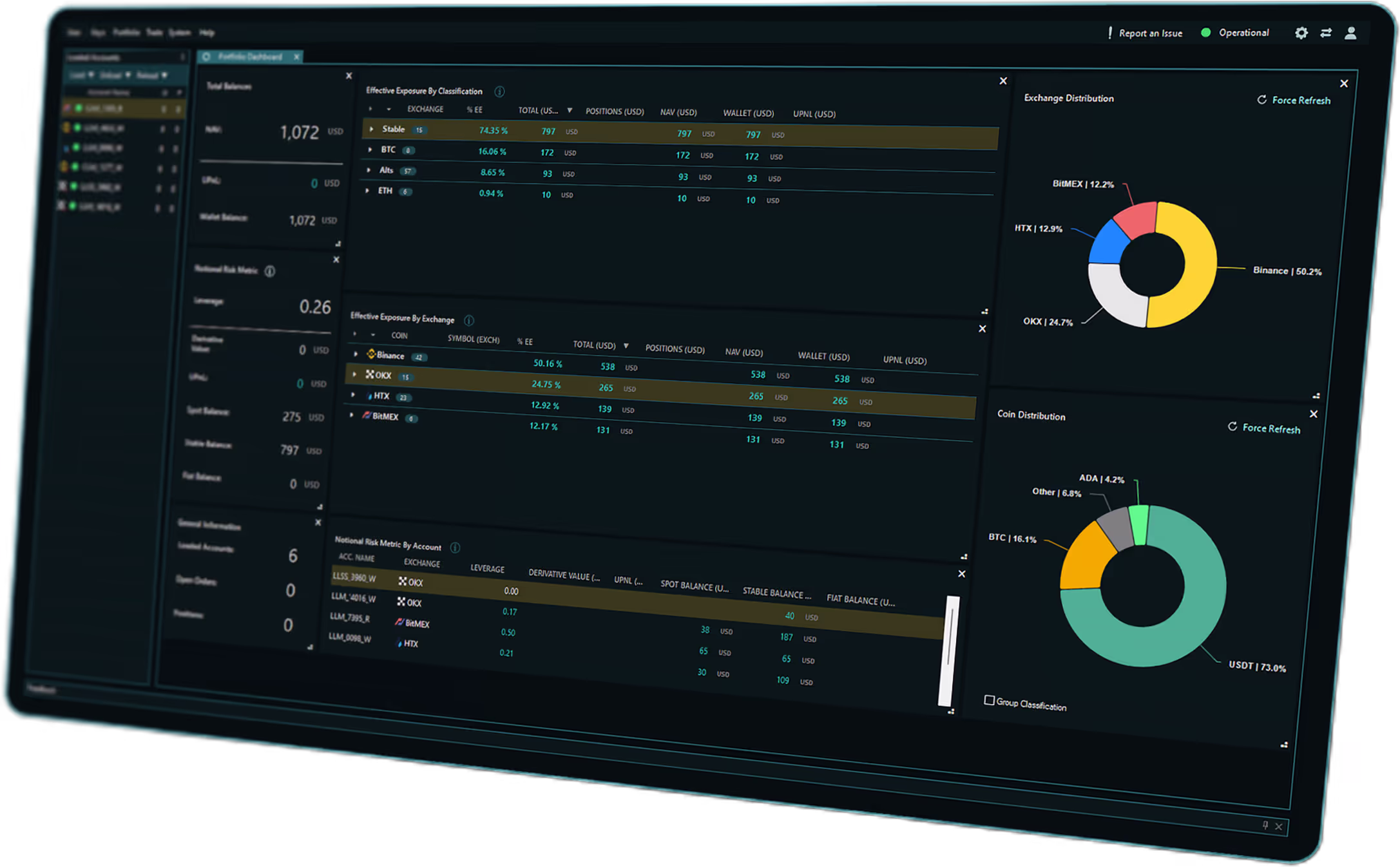This screenshot has height=867, width=1400.
Task: Click the green Operational status indicator
Action: pos(1206,32)
